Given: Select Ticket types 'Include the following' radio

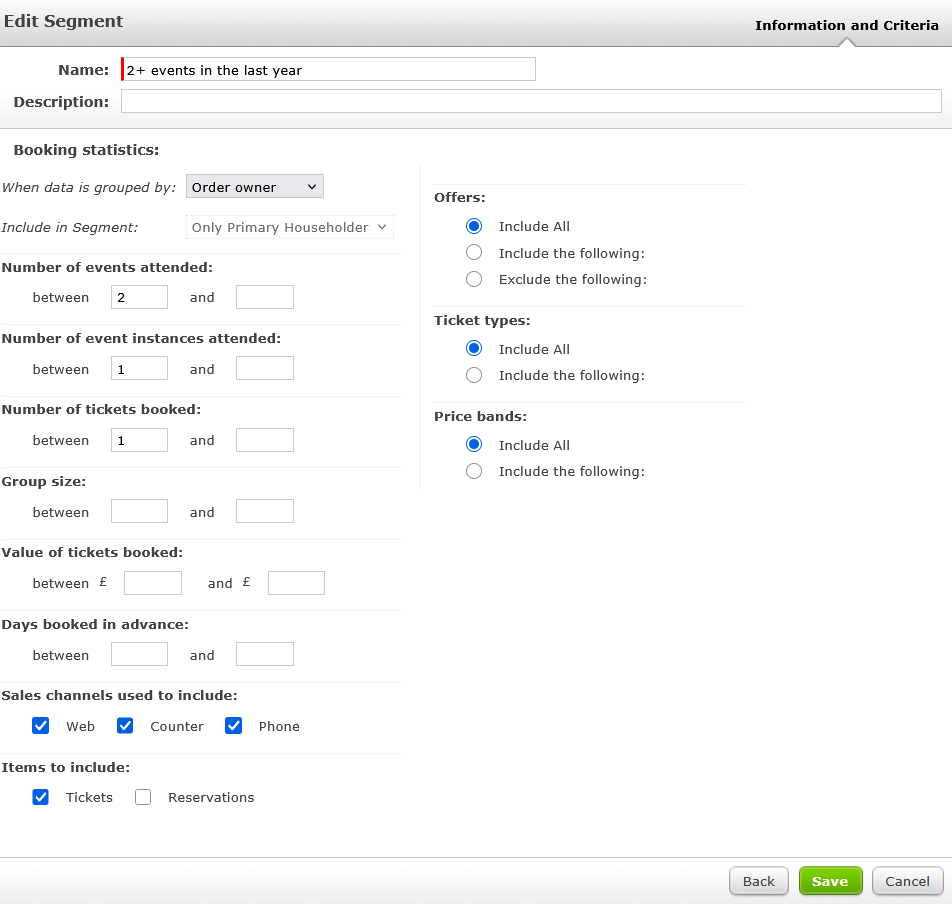Looking at the screenshot, I should click(474, 375).
